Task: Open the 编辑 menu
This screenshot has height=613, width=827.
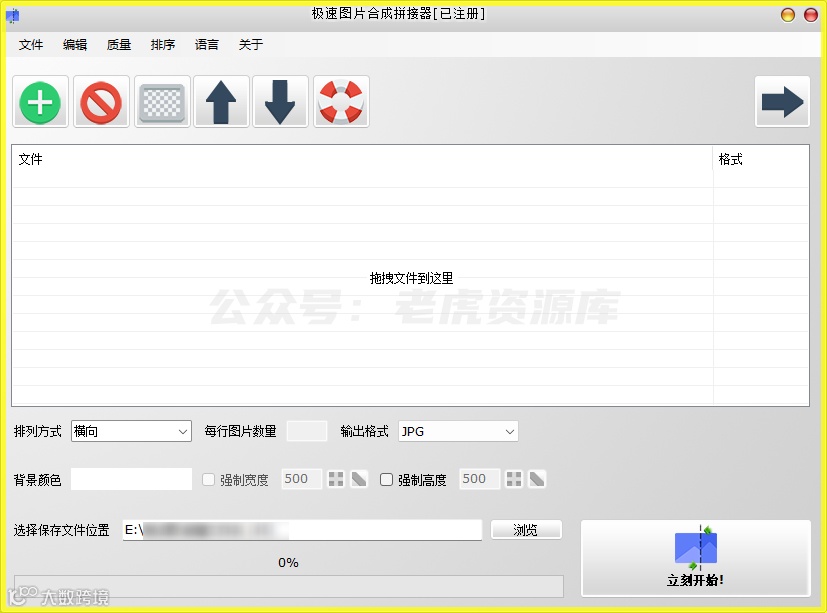Action: click(74, 45)
